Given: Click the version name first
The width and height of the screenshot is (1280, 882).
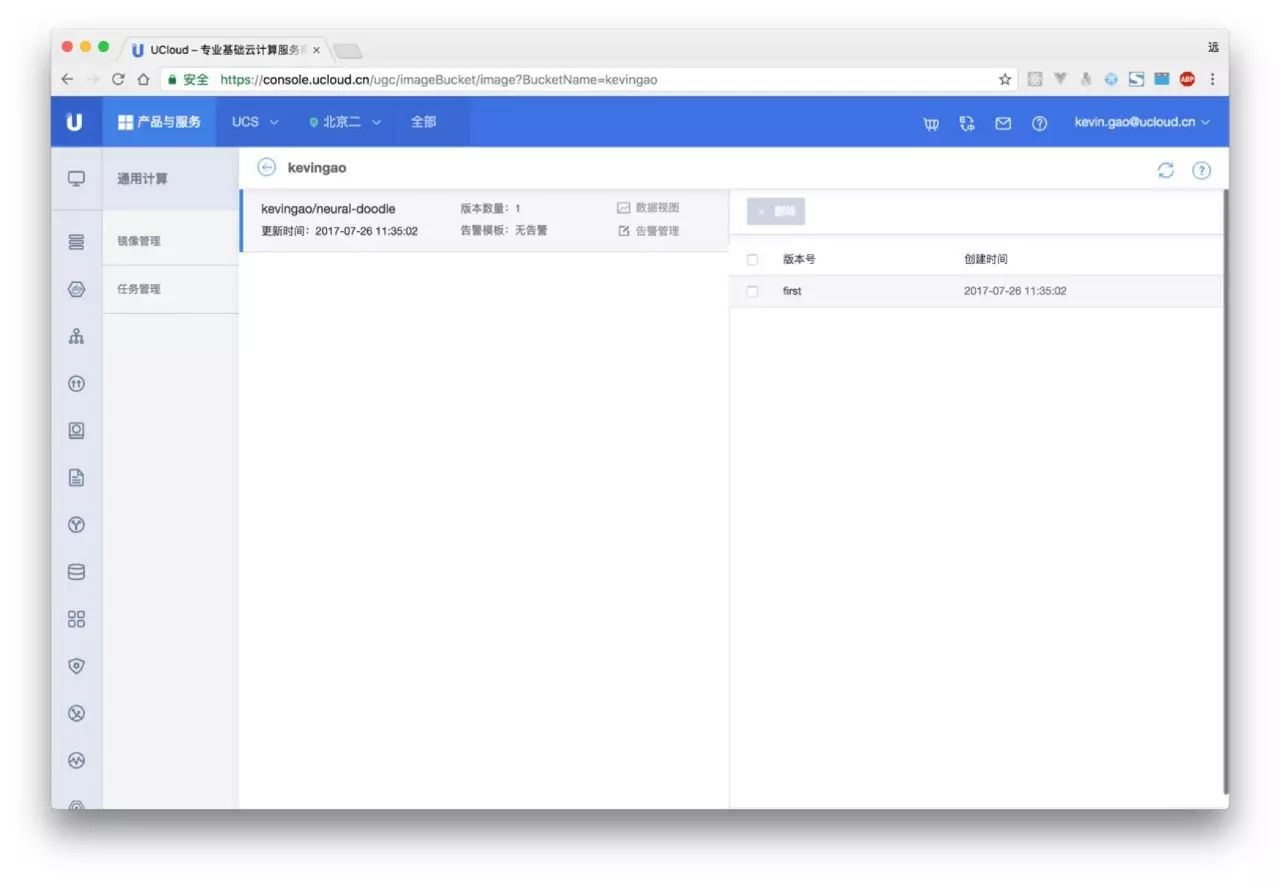Looking at the screenshot, I should (792, 291).
